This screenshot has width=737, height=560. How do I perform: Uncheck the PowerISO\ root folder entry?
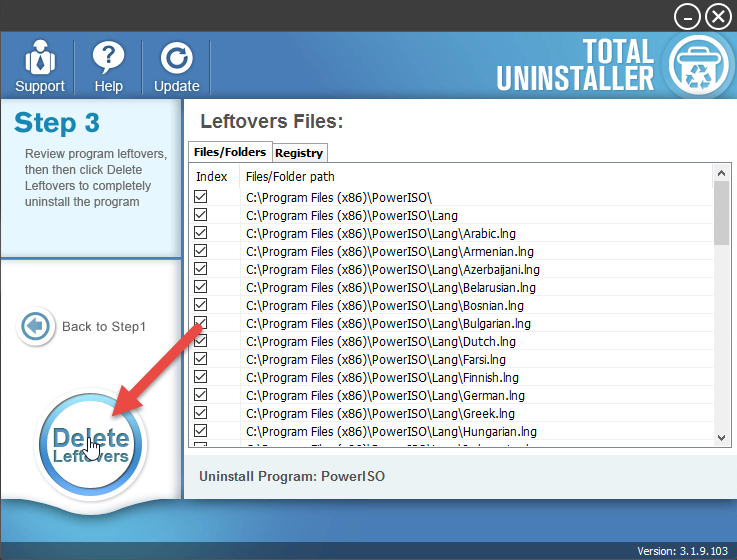(201, 197)
